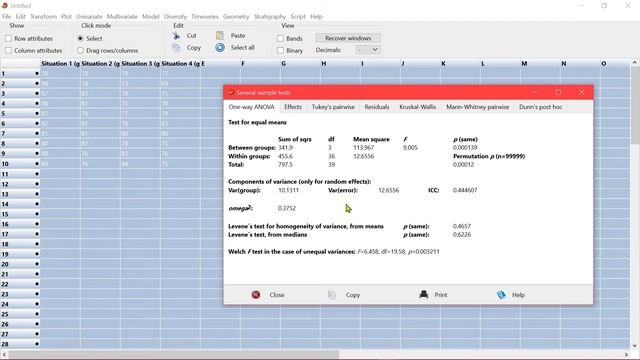Open the Script menu

(298, 17)
